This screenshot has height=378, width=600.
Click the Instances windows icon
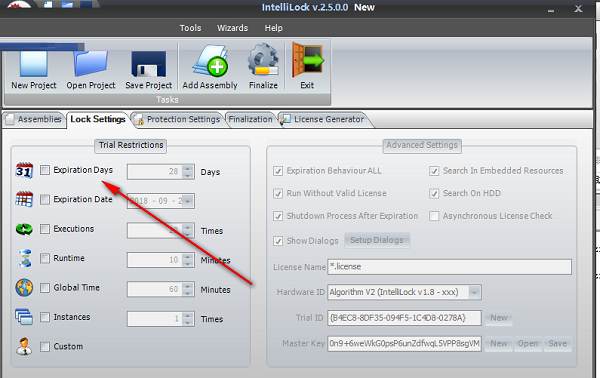[24, 317]
